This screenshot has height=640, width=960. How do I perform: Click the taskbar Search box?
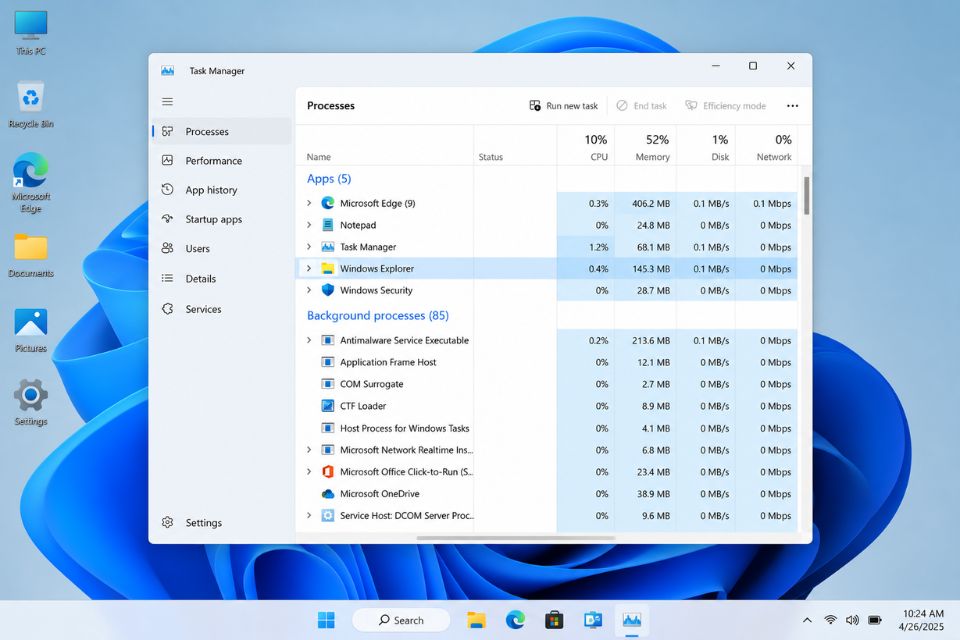401,620
